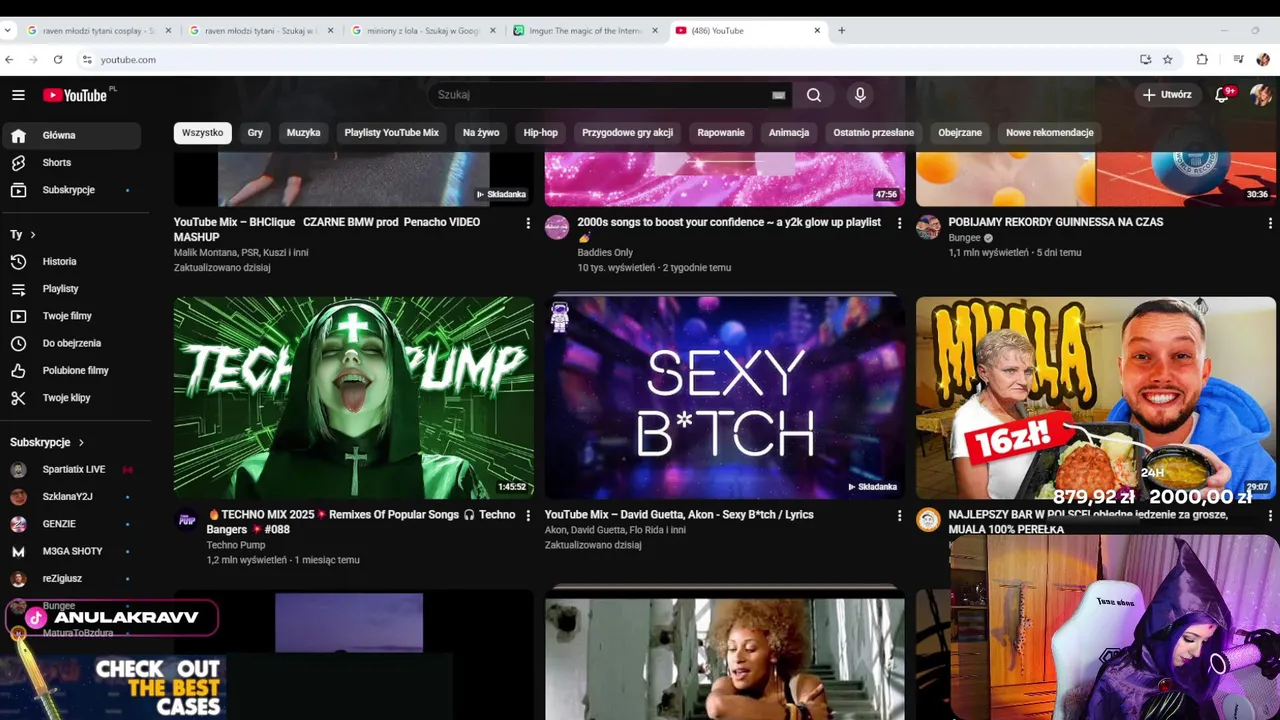Open the browser extensions puzzle icon
Image resolution: width=1280 pixels, height=720 pixels.
[x=1202, y=60]
